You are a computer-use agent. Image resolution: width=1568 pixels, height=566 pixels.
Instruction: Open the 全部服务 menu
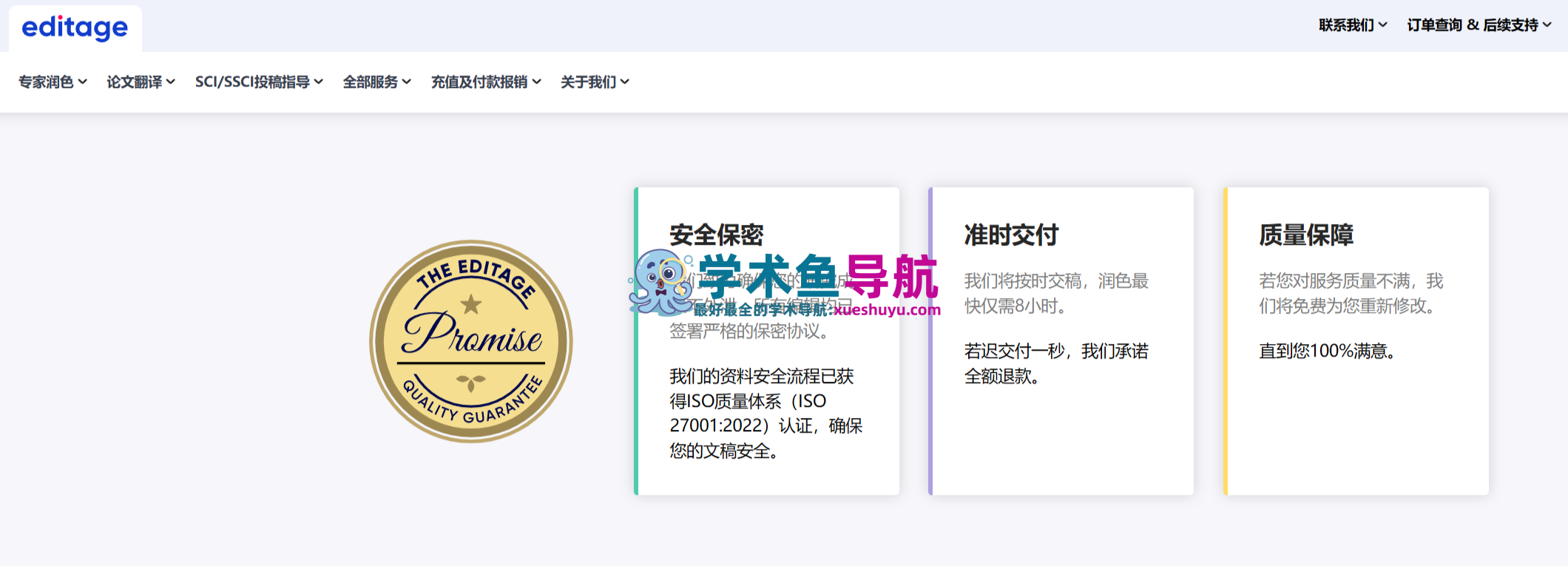coord(376,82)
